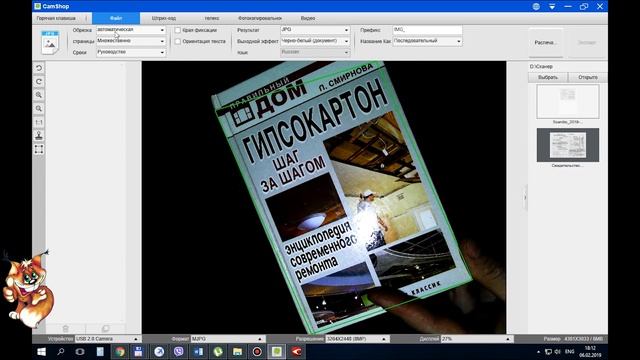640x360 pixels.
Task: Open the Устройство USB 2.0 Camera dropdown
Action: pyautogui.click(x=107, y=339)
